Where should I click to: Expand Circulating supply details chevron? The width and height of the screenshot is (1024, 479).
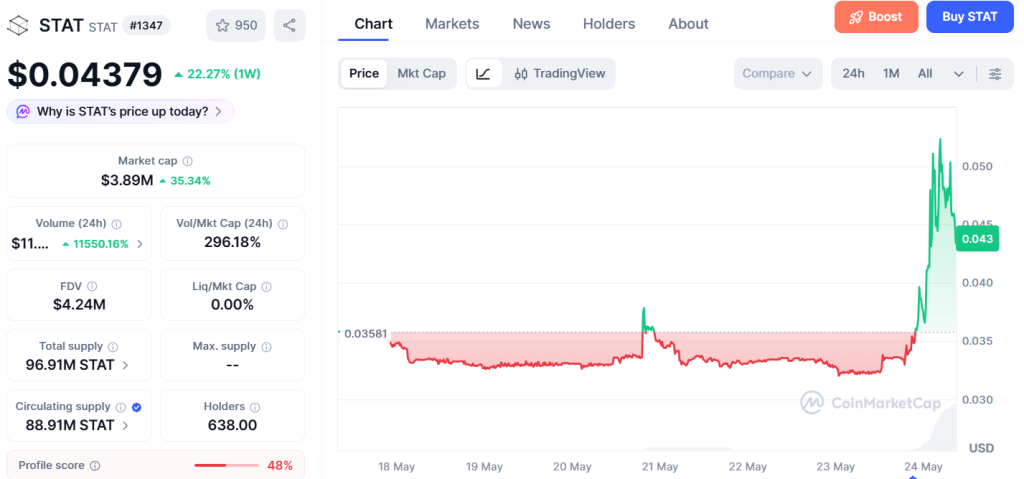coord(126,425)
